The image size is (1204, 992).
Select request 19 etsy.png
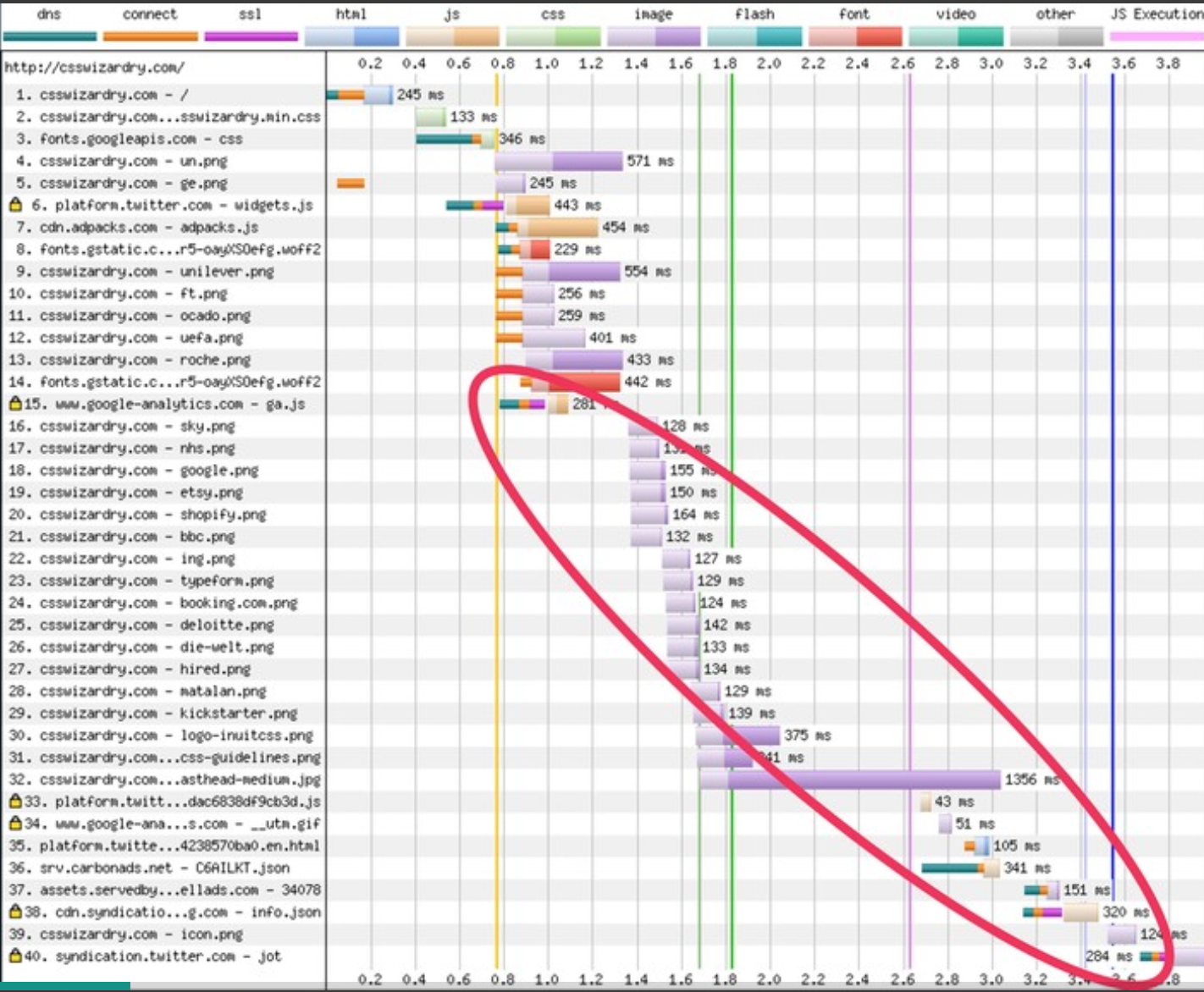[125, 492]
